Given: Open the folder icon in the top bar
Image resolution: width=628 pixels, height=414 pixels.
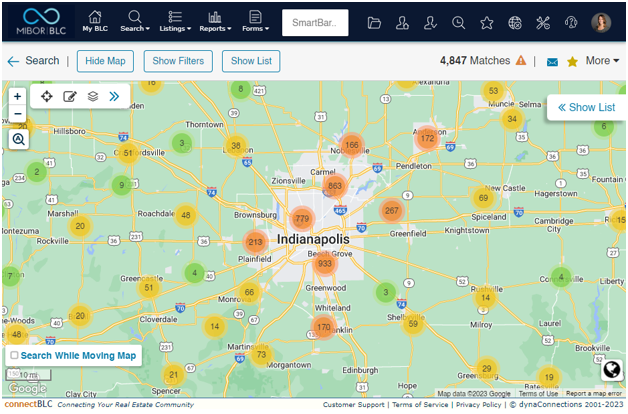Looking at the screenshot, I should coord(374,23).
